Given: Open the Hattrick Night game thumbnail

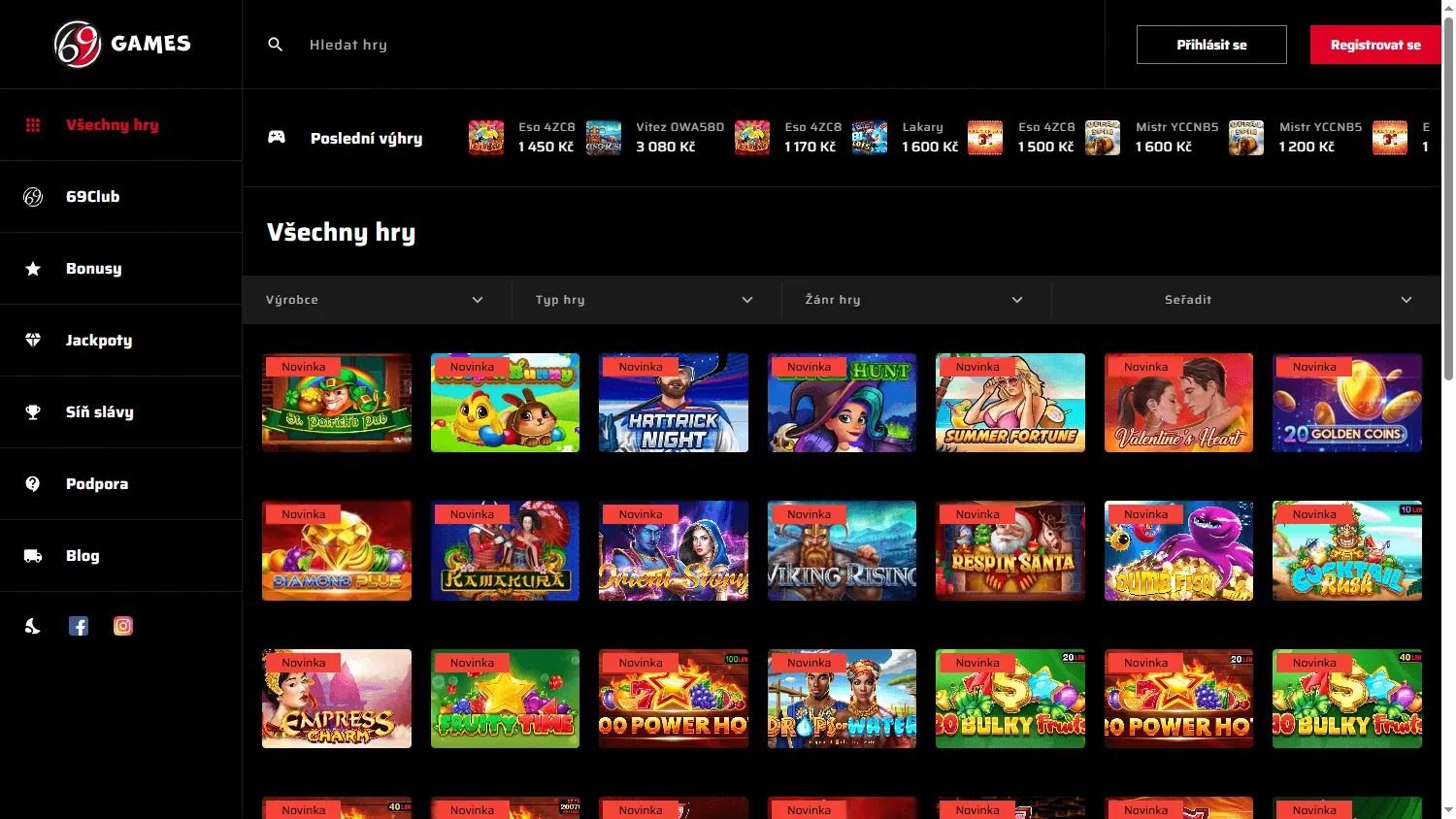Looking at the screenshot, I should (x=674, y=403).
